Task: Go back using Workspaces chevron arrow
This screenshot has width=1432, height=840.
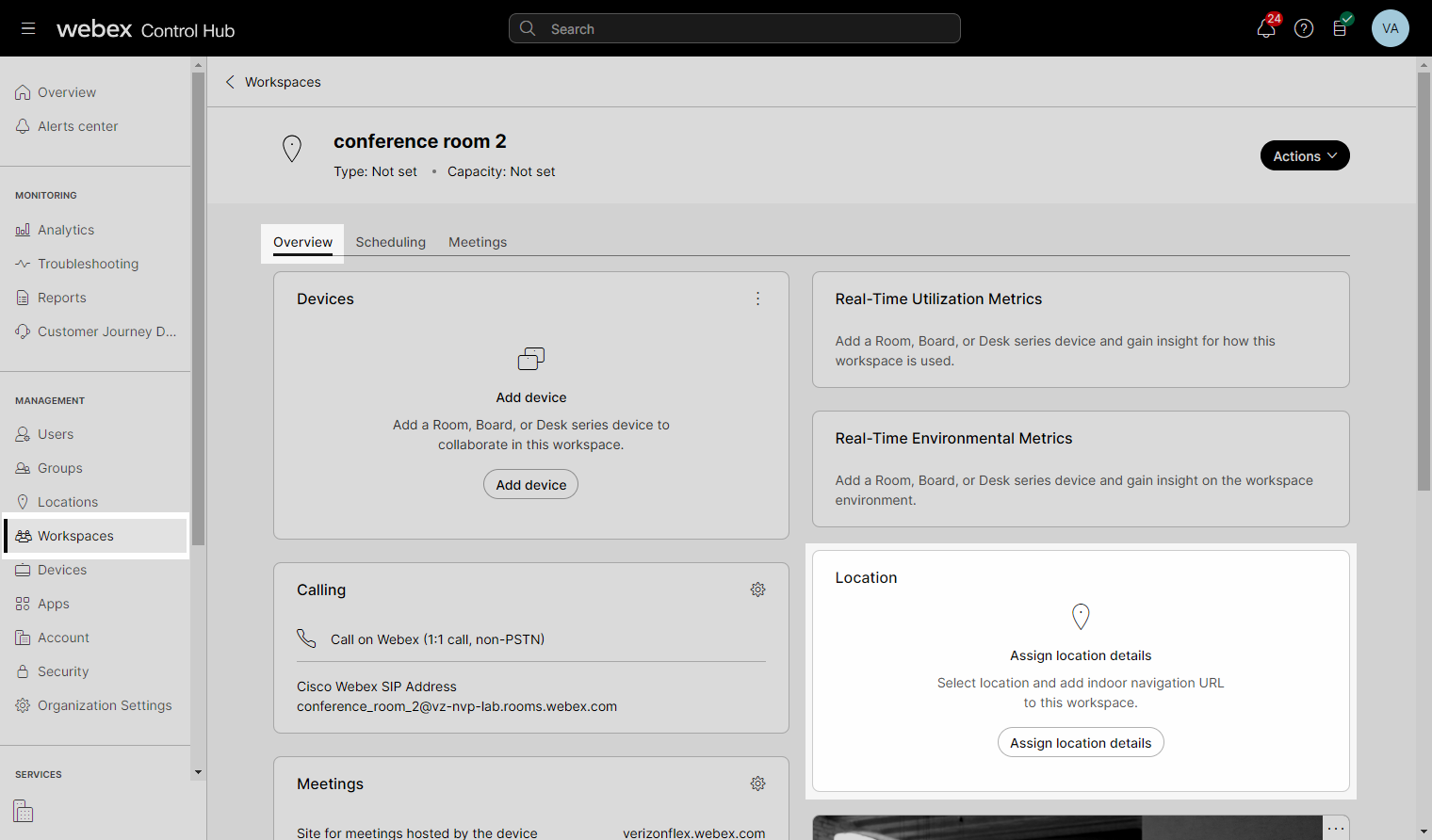Action: point(230,82)
